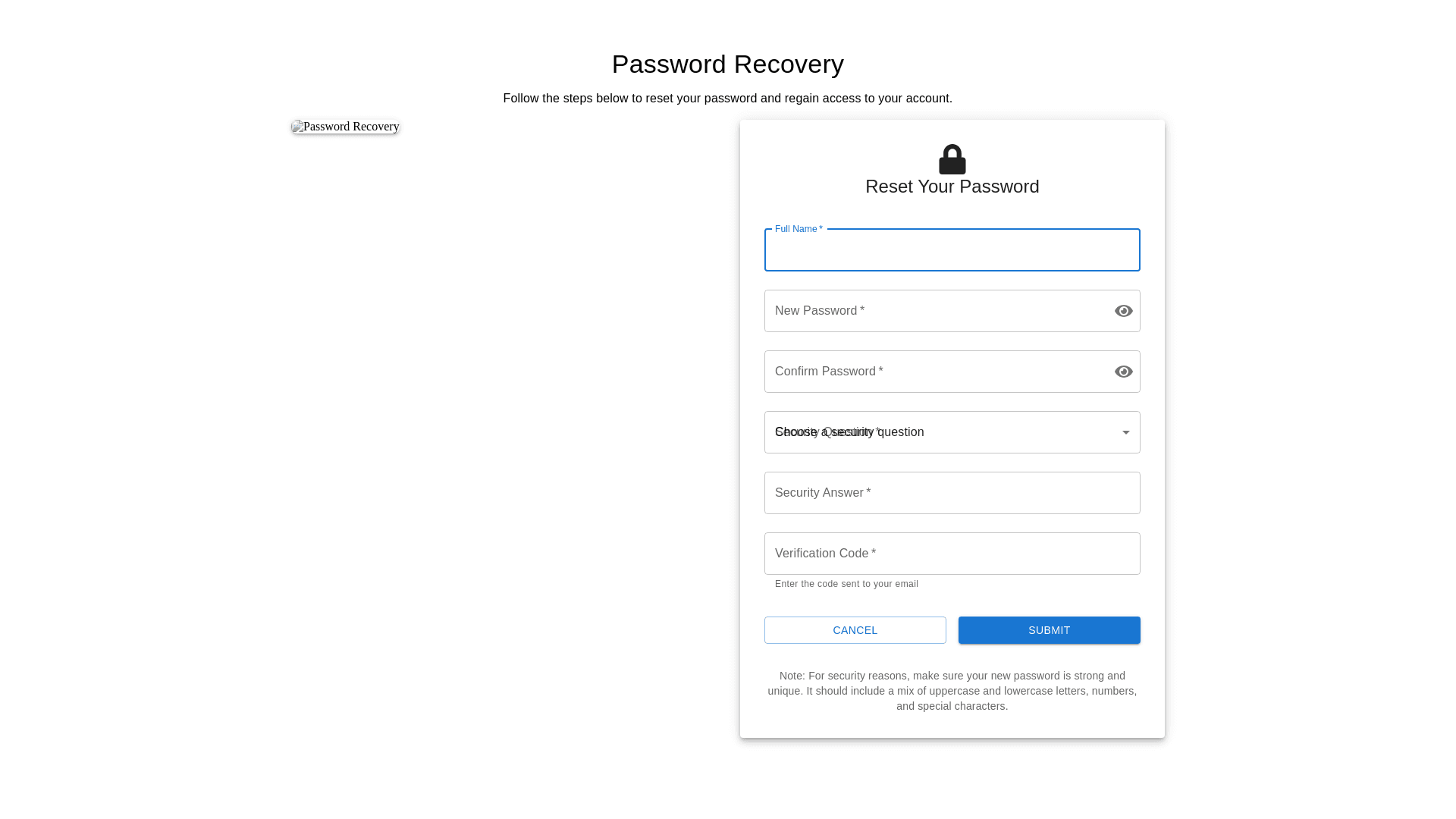Toggle Confirm Password visibility eye
Viewport: 1456px width, 819px height.
[x=1123, y=372]
